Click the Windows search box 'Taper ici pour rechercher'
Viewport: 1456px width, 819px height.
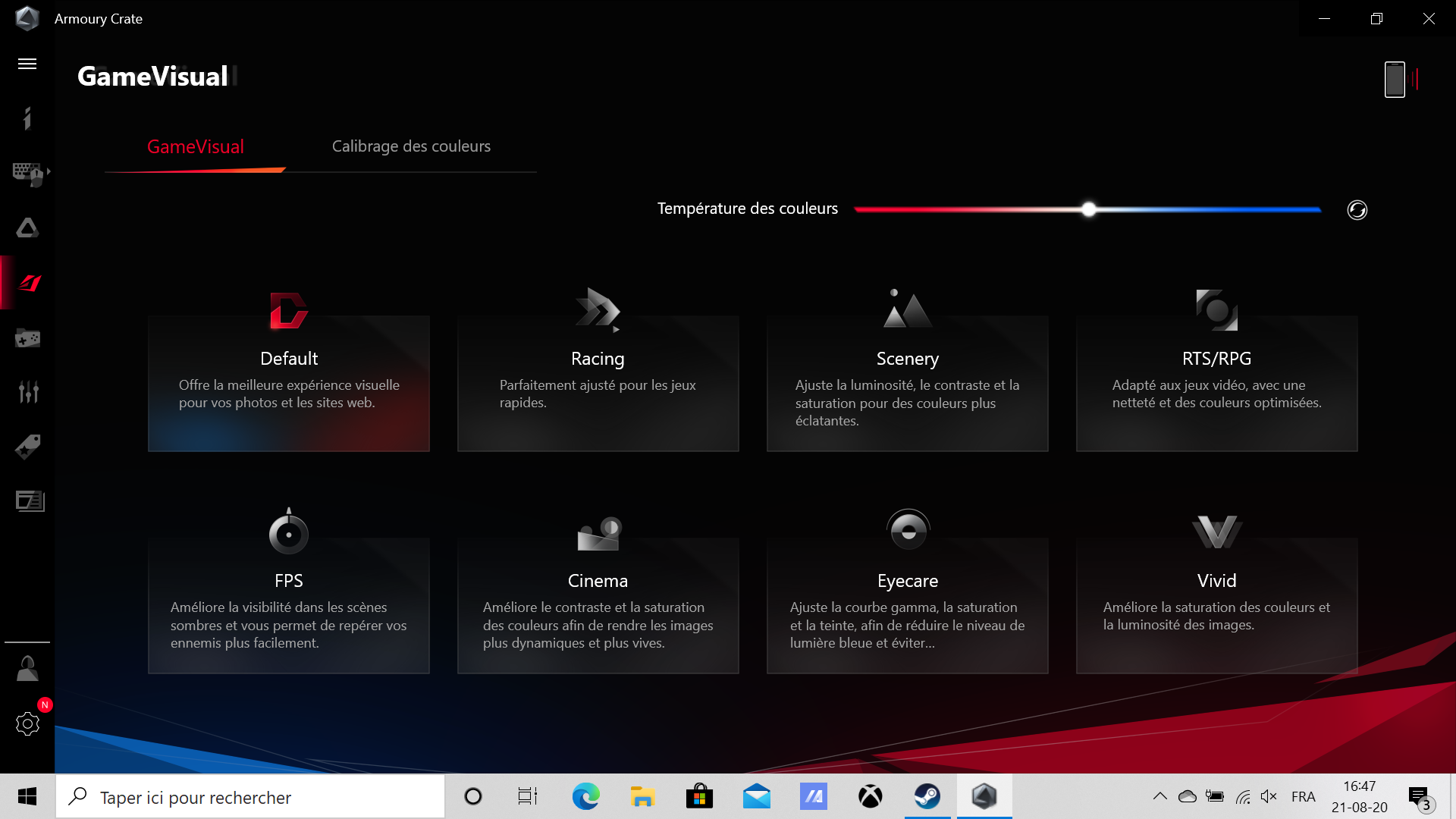(x=250, y=796)
